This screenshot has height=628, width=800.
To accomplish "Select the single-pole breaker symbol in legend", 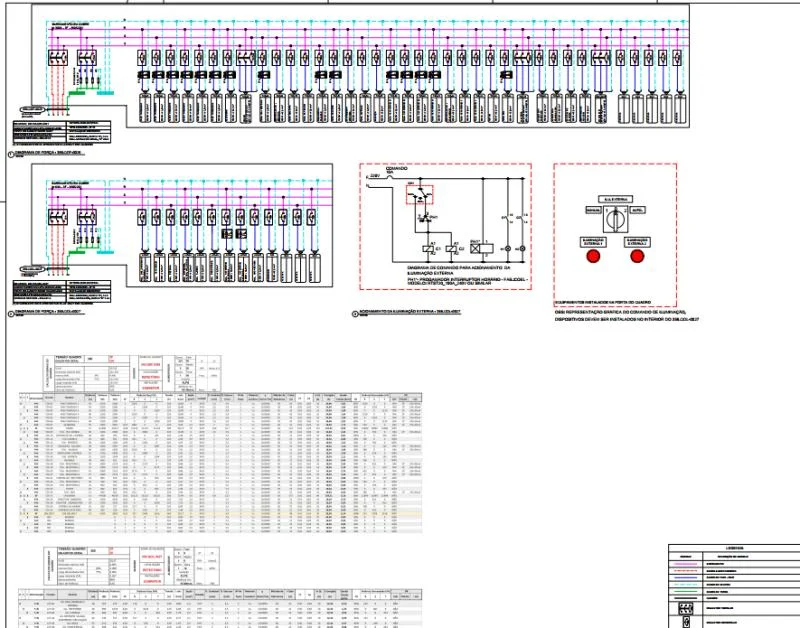I will click(686, 623).
